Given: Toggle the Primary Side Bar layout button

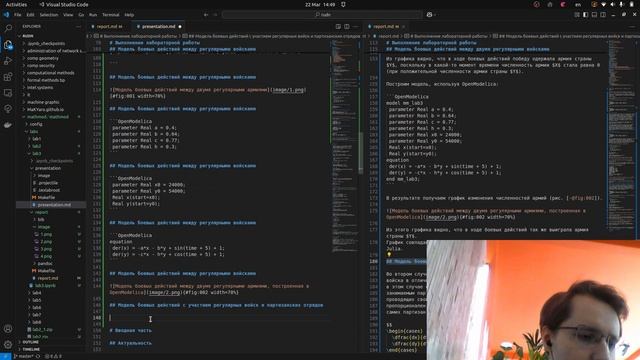Looking at the screenshot, I should (585, 15).
